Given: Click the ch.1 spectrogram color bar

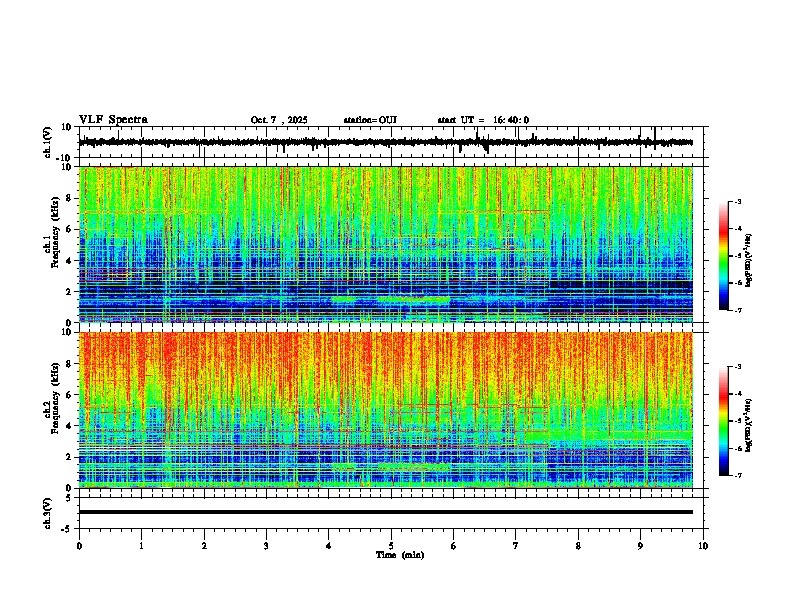Looking at the screenshot, I should (x=724, y=256).
